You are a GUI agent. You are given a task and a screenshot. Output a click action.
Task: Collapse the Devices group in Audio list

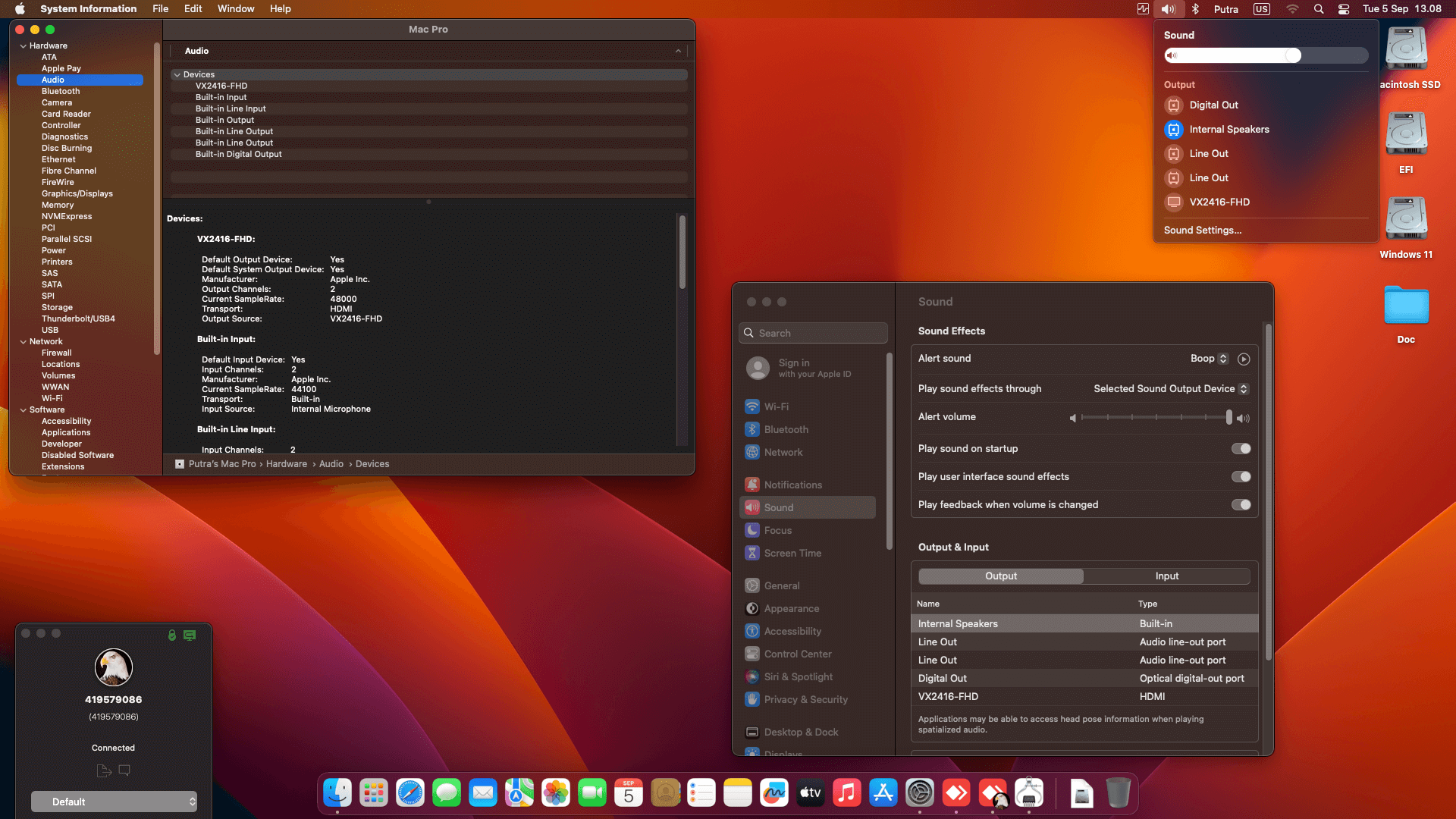177,75
